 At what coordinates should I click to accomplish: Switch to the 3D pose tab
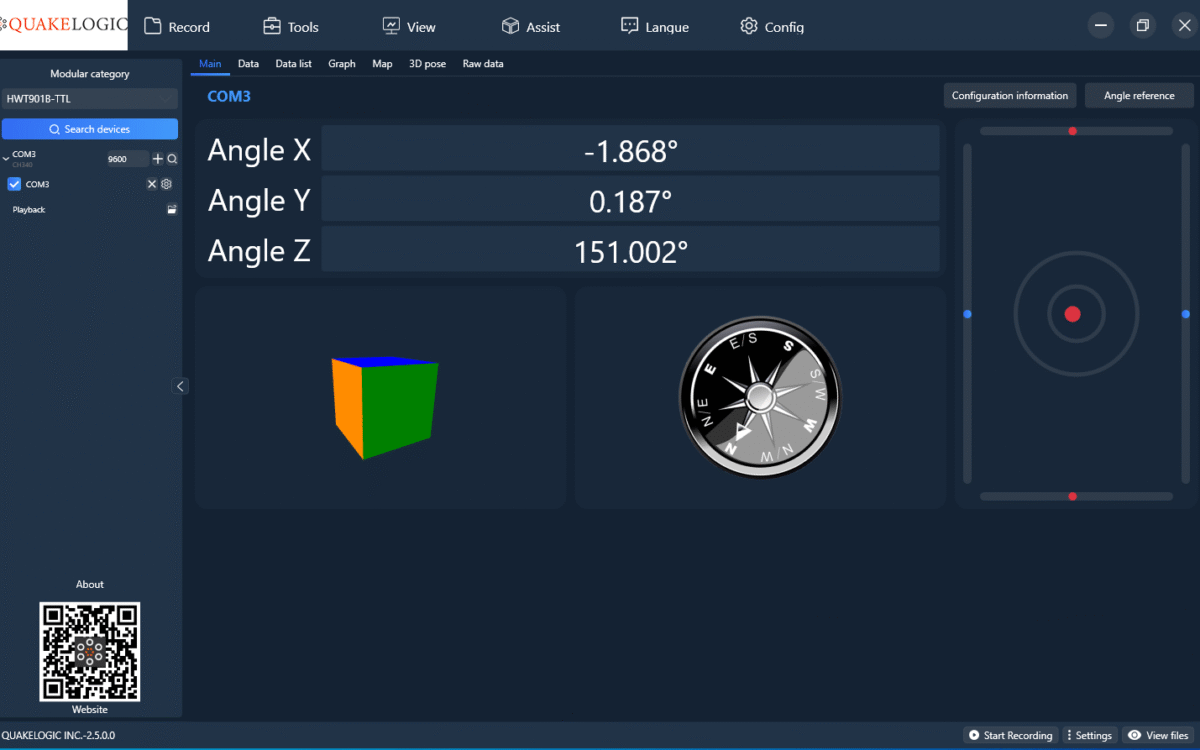click(x=427, y=64)
